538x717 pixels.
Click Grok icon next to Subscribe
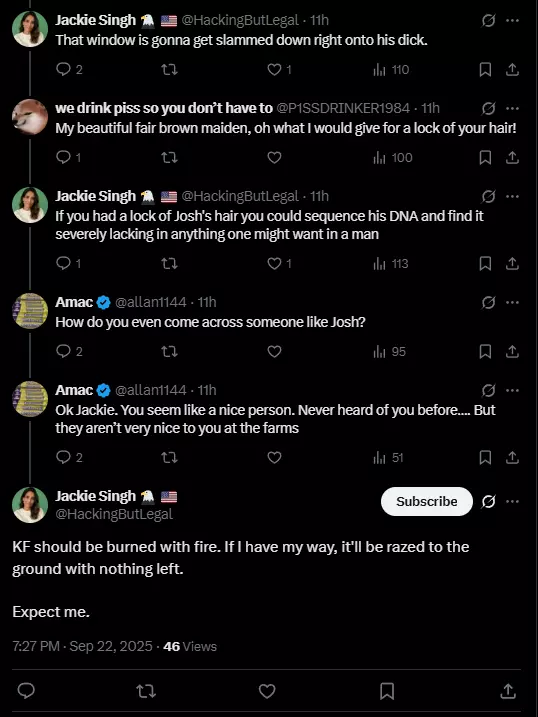coord(488,502)
